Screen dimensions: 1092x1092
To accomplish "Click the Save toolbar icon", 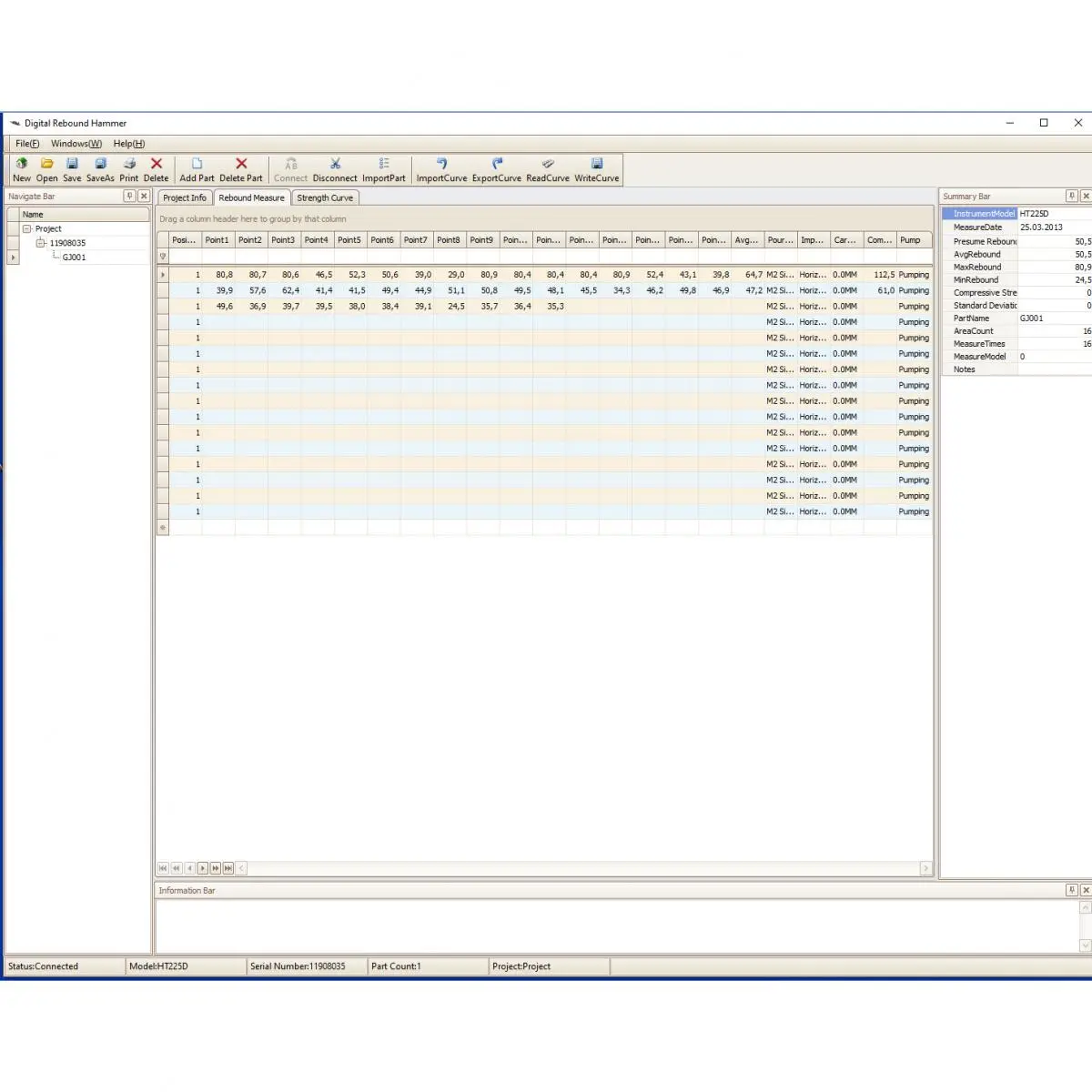I will tap(72, 165).
